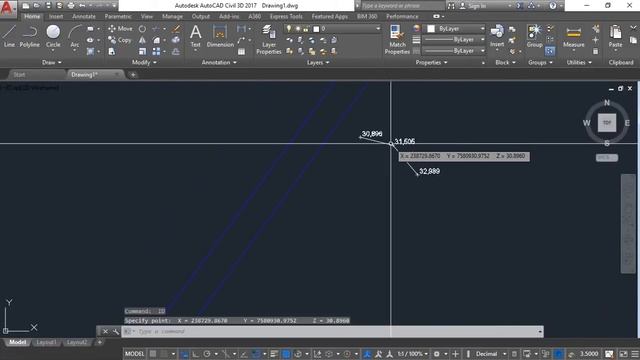Click the Undo arrow in quick access toolbar
Image resolution: width=640 pixels, height=360 pixels.
(82, 6)
